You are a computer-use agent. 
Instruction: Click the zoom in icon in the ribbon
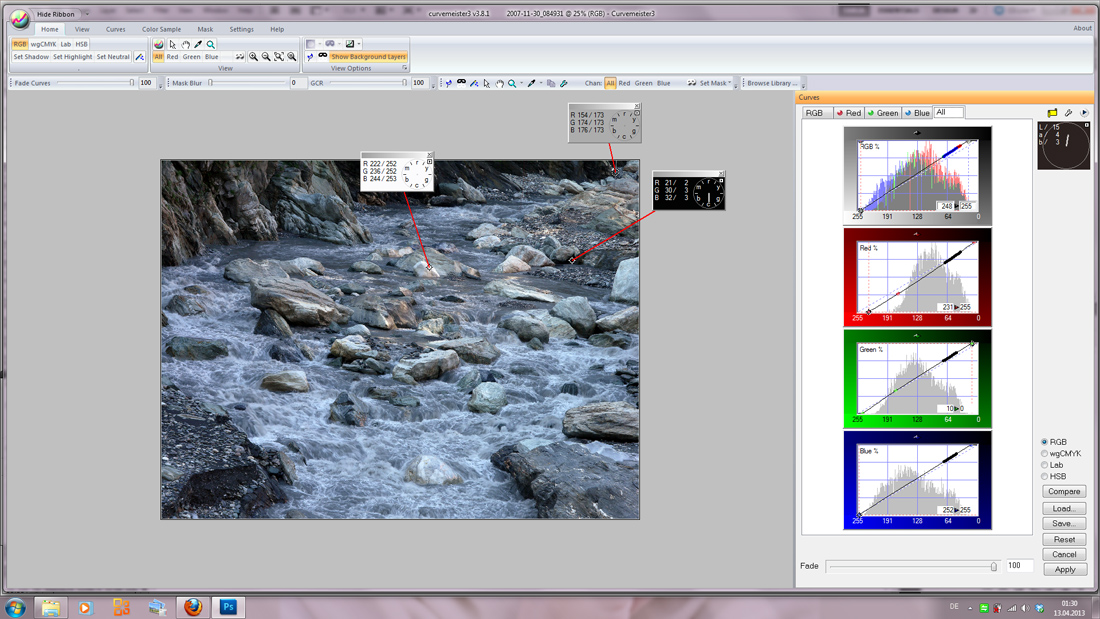coord(253,57)
